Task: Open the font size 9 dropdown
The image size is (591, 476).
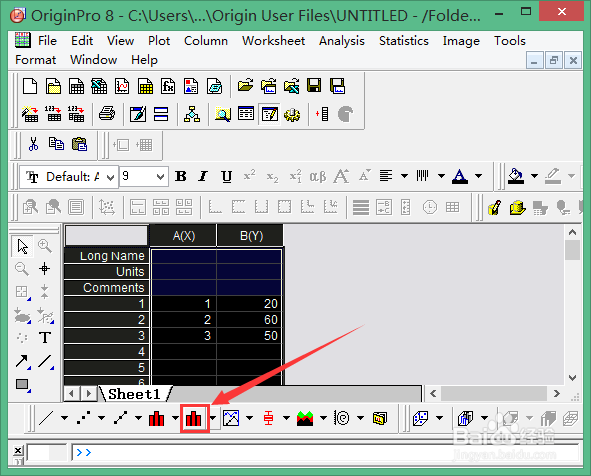Action: pyautogui.click(x=160, y=177)
